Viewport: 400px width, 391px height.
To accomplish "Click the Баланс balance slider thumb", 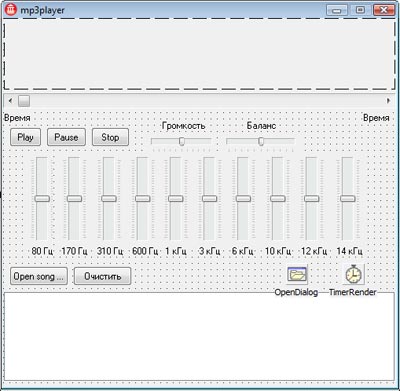I will (x=261, y=141).
